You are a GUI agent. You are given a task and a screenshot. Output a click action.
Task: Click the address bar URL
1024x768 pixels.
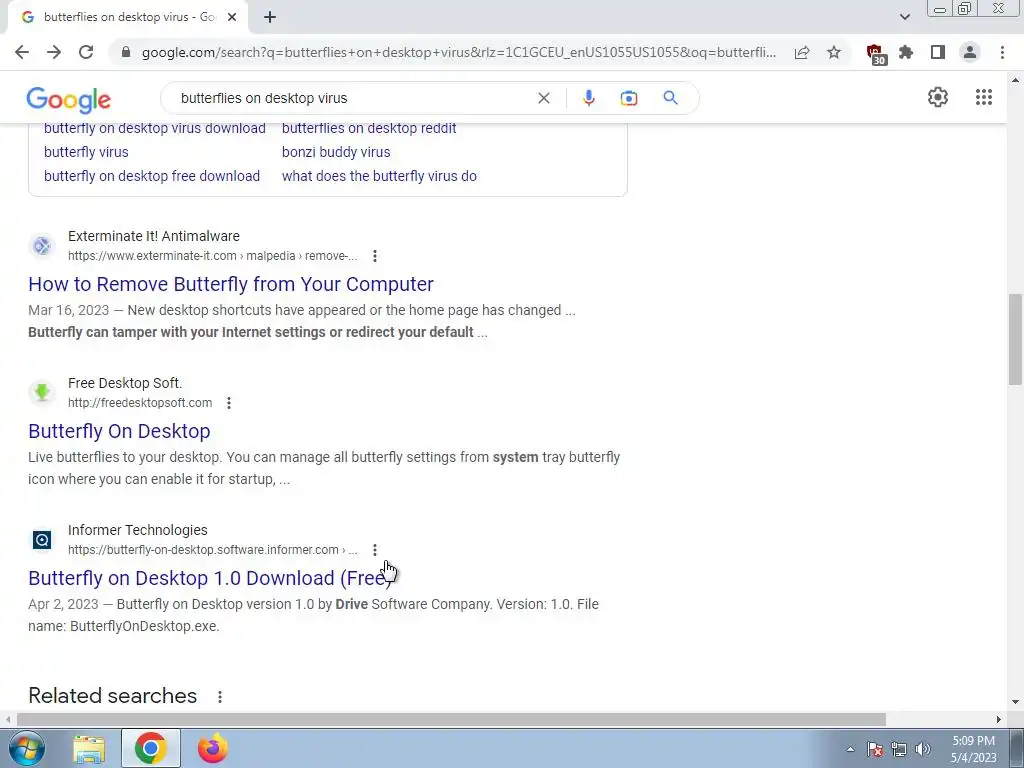[458, 52]
